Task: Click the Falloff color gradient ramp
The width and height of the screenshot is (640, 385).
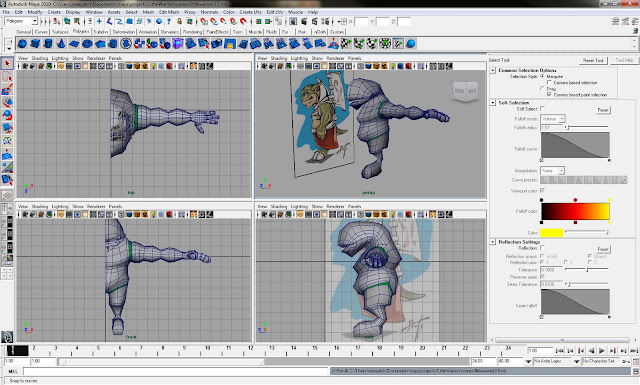Action: (x=575, y=211)
